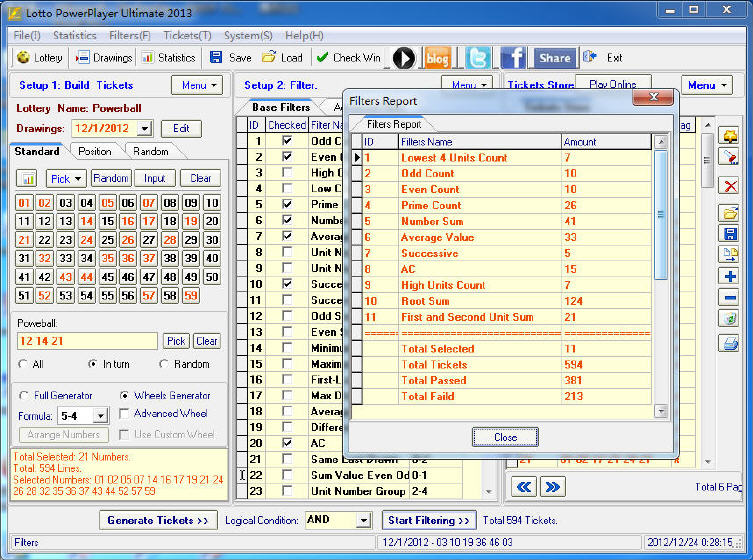Screen dimensions: 753x560
Task: Open the File menu
Action: pos(27,36)
